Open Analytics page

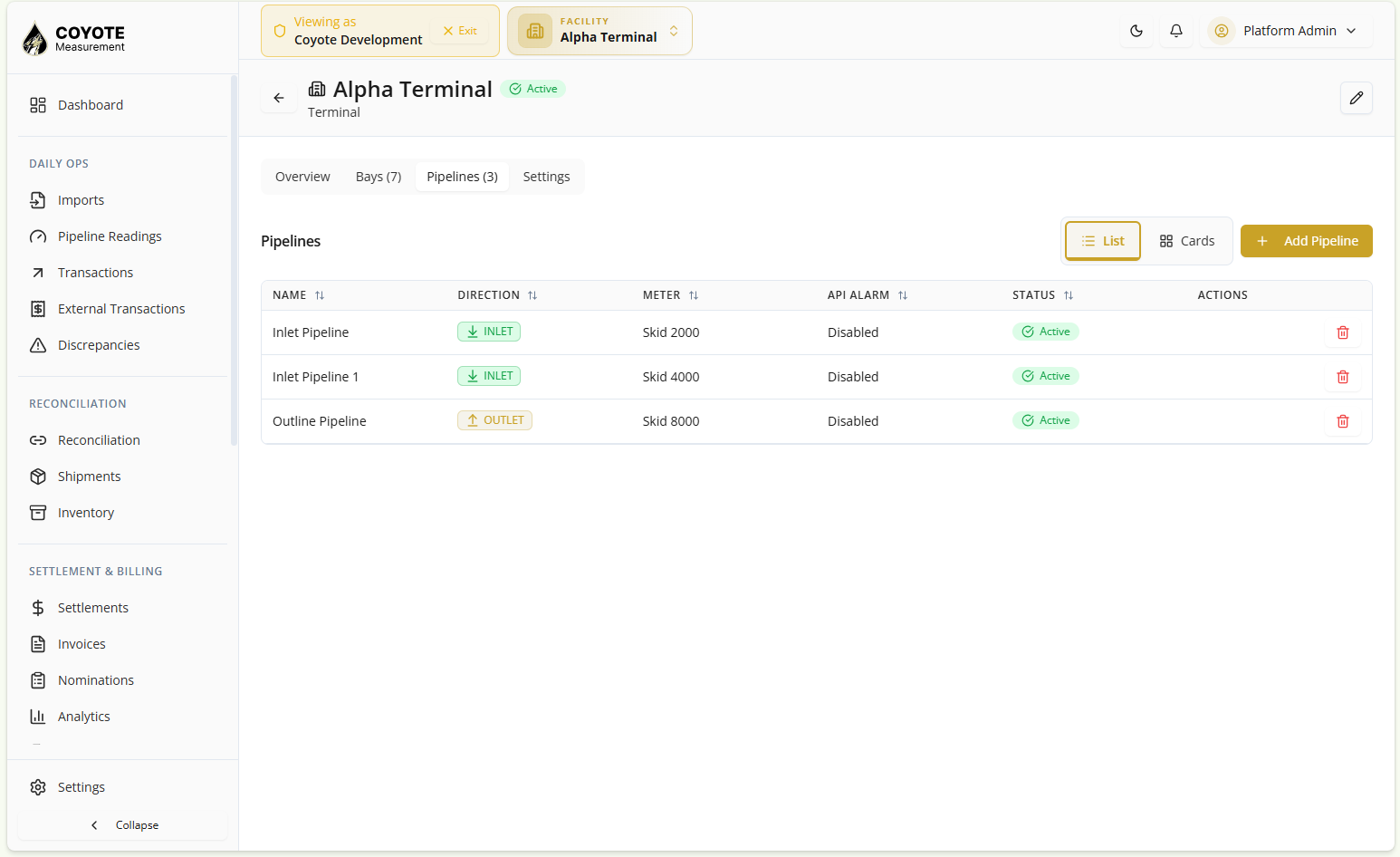(122, 717)
